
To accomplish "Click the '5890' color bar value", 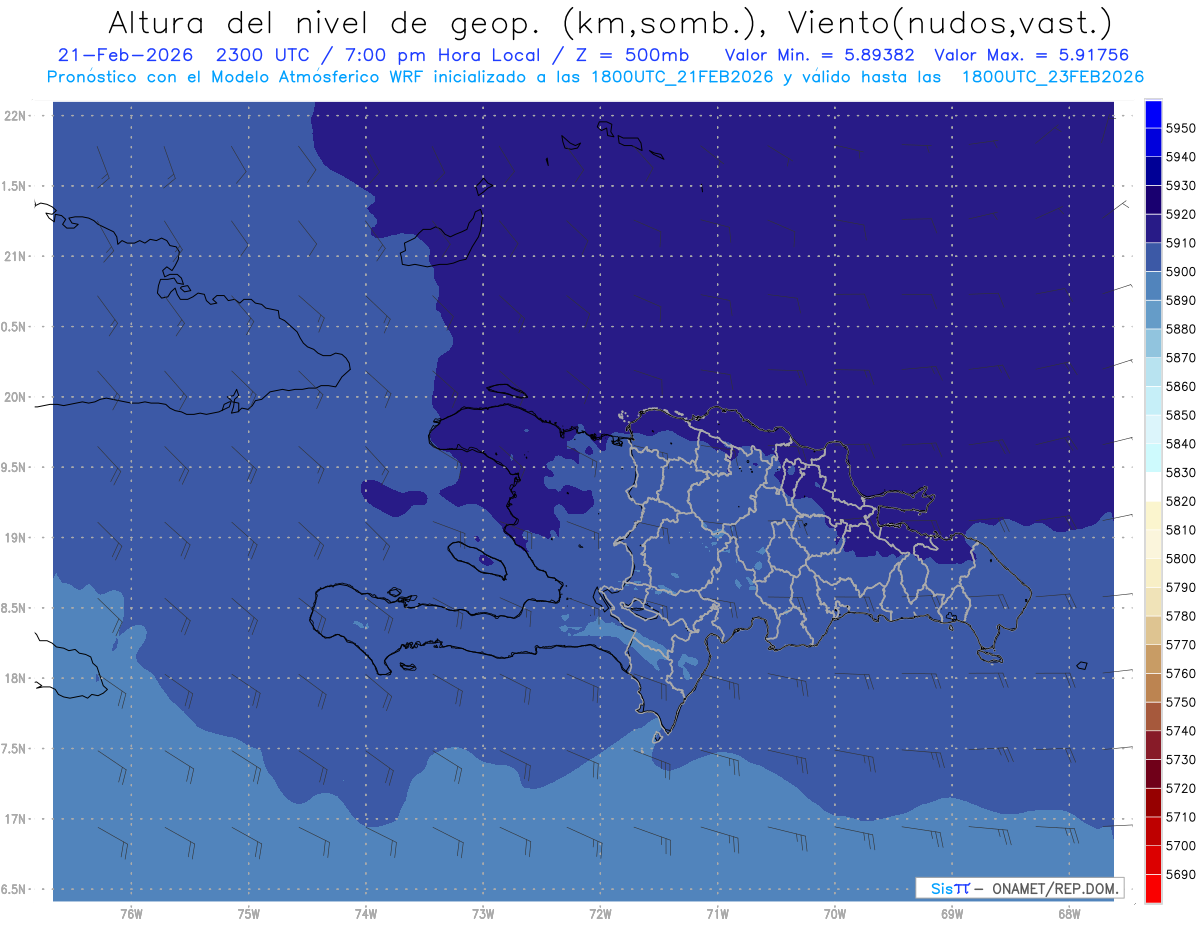I will 1180,300.
